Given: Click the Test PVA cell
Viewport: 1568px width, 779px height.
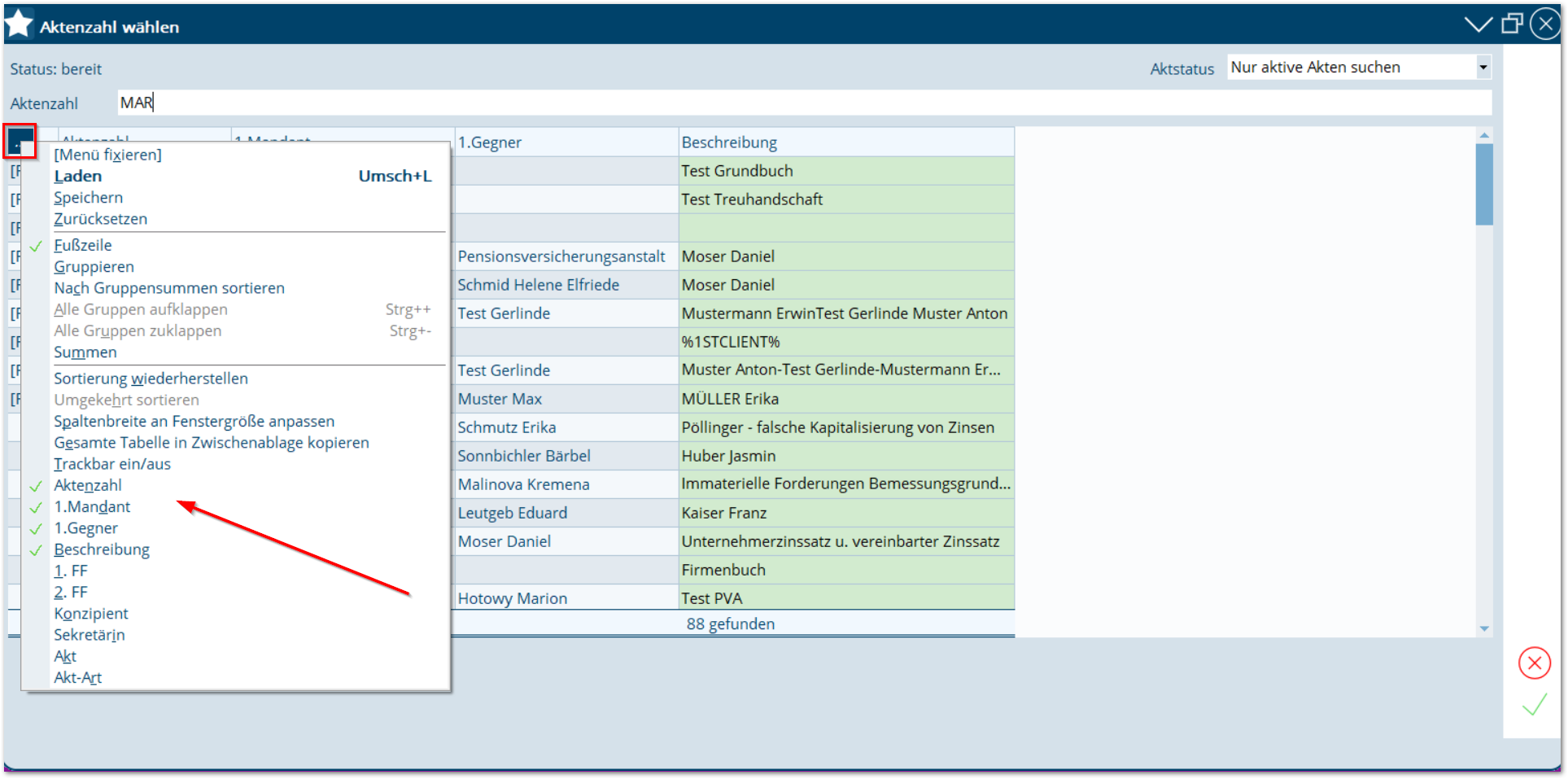Looking at the screenshot, I should pyautogui.click(x=846, y=598).
